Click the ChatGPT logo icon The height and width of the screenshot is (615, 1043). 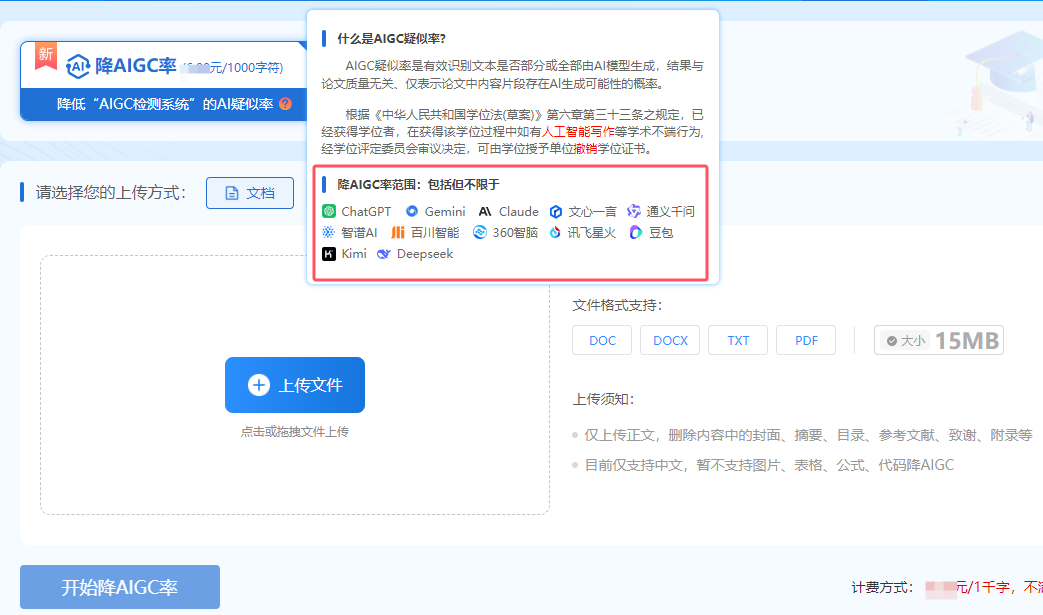[329, 211]
